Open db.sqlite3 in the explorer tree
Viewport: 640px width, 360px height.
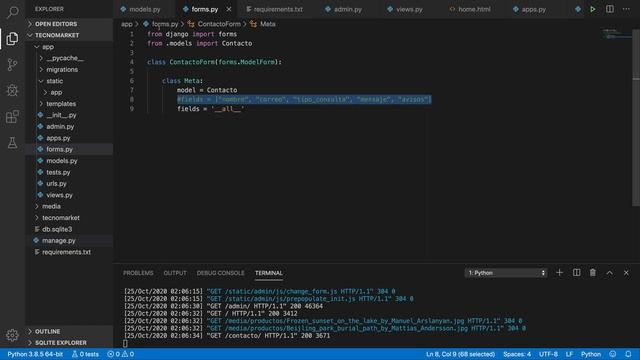[69, 229]
